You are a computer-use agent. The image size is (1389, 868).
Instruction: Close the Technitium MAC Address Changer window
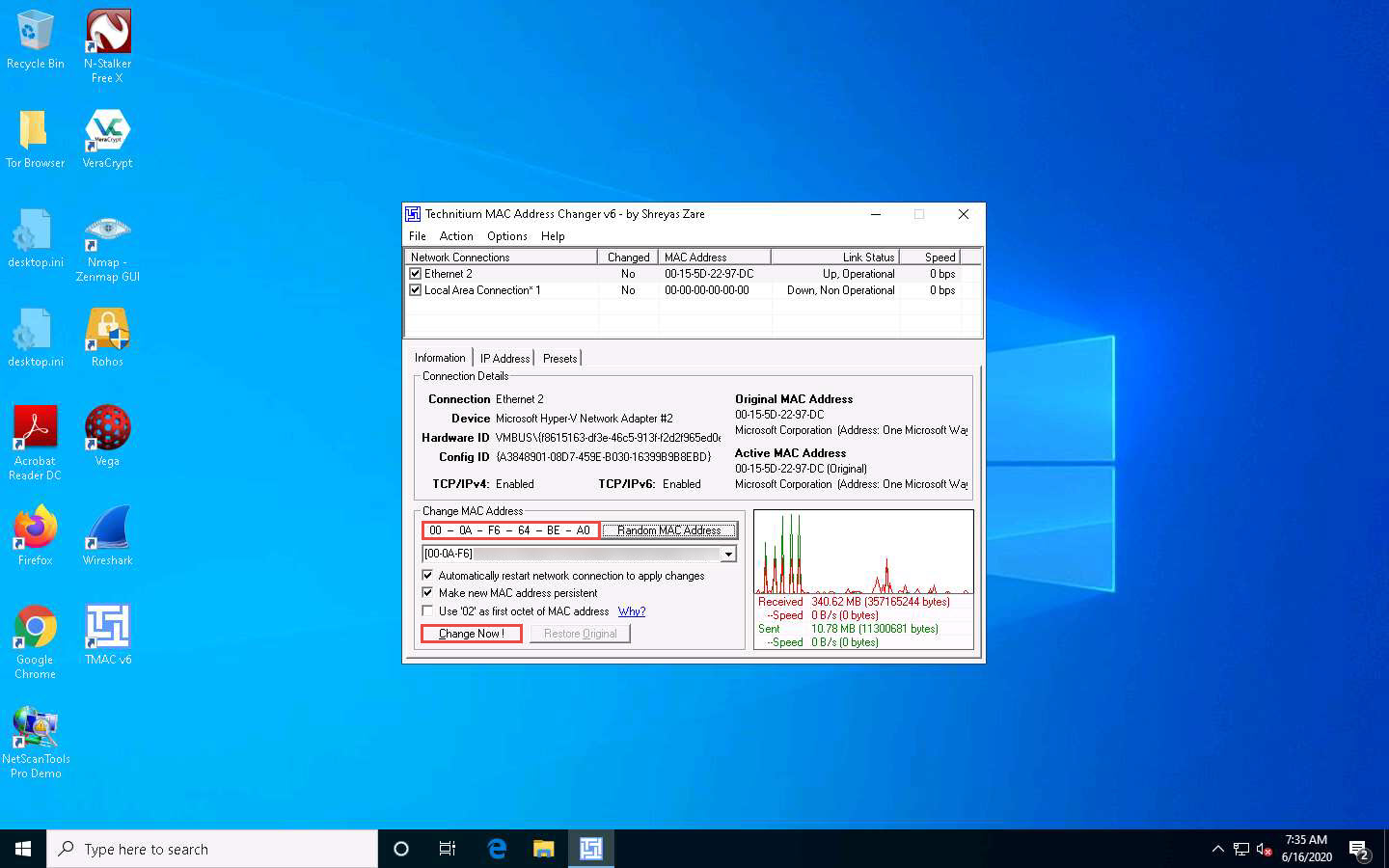coord(963,214)
